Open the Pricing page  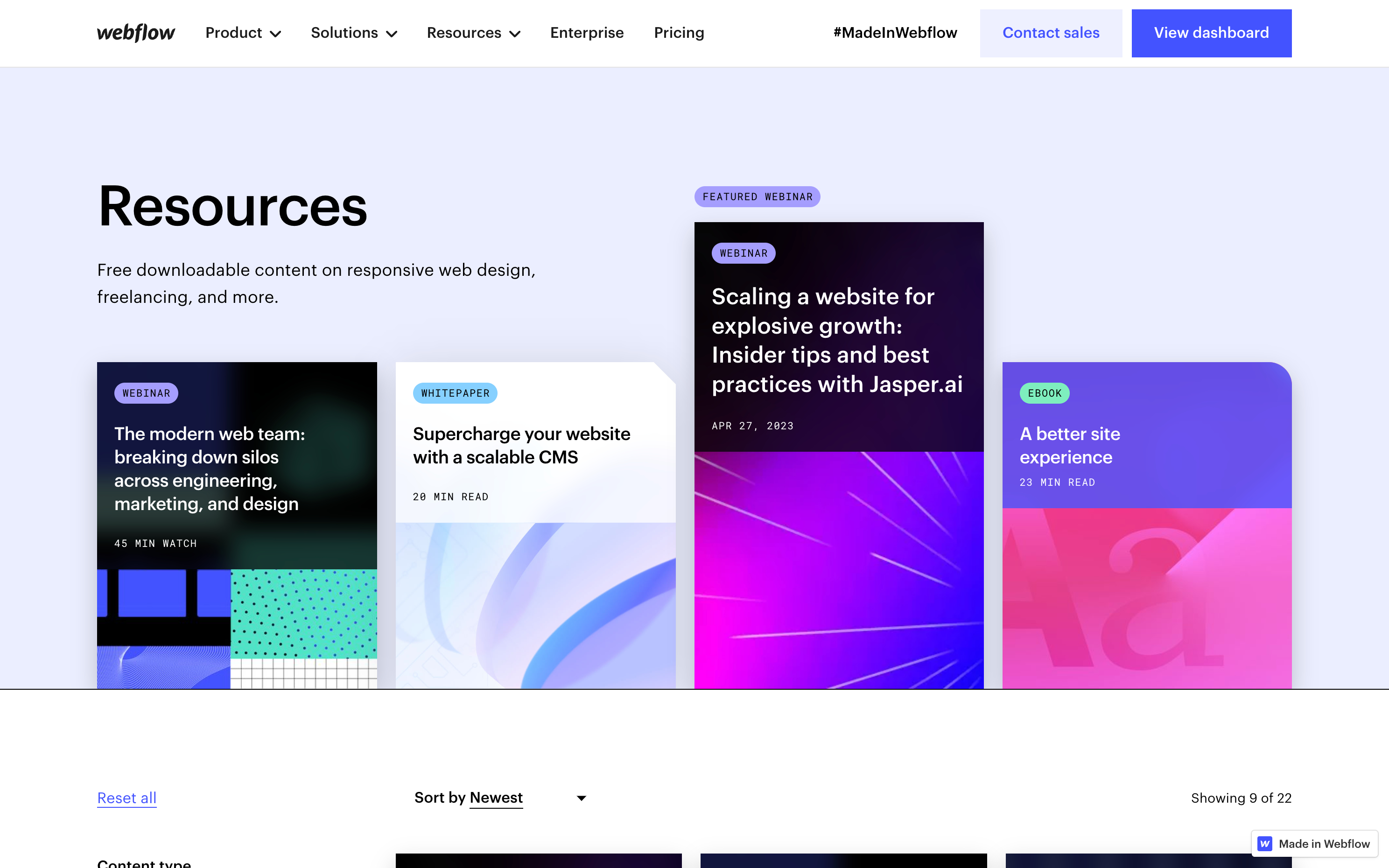[x=679, y=33]
